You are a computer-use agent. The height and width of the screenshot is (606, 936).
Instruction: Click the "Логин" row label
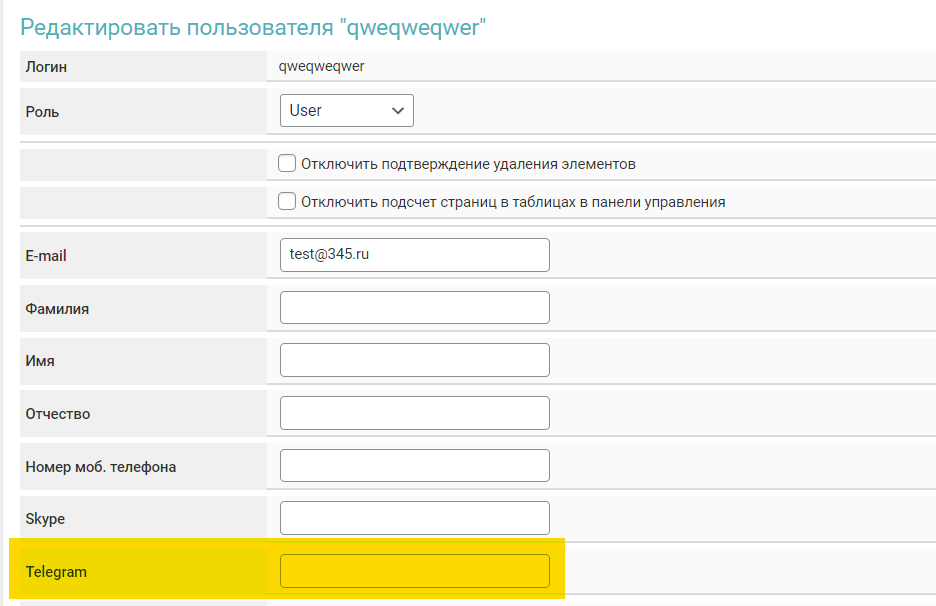tap(45, 67)
